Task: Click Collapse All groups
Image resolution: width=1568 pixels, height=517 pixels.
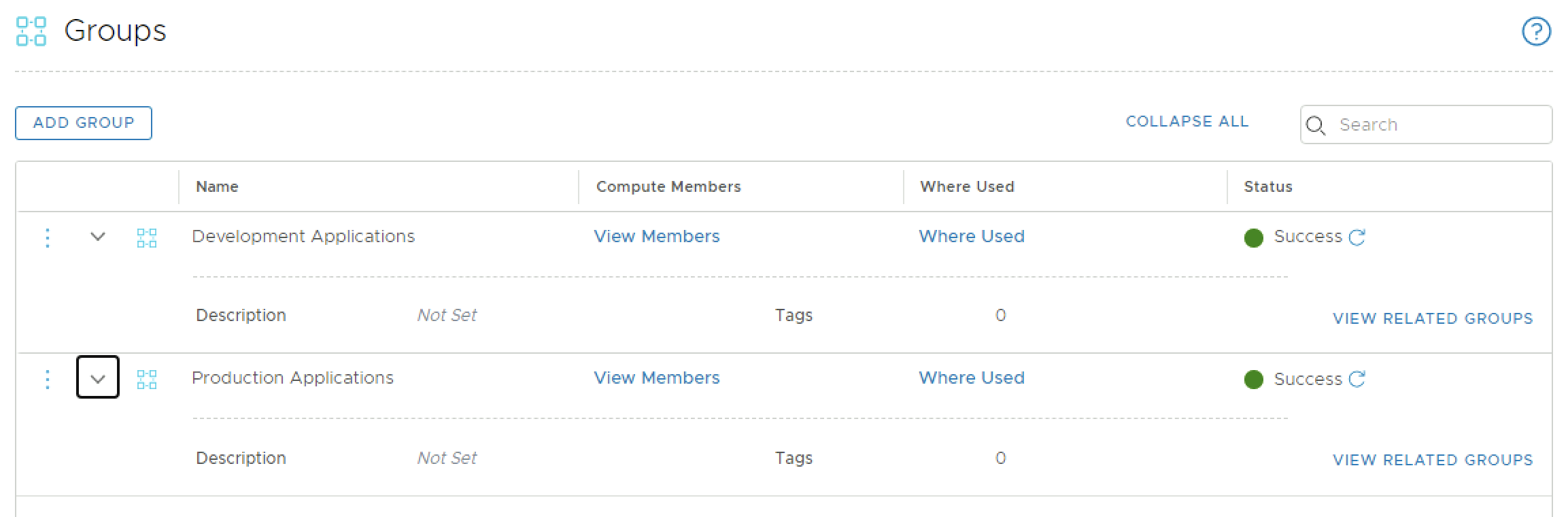Action: pos(1187,121)
